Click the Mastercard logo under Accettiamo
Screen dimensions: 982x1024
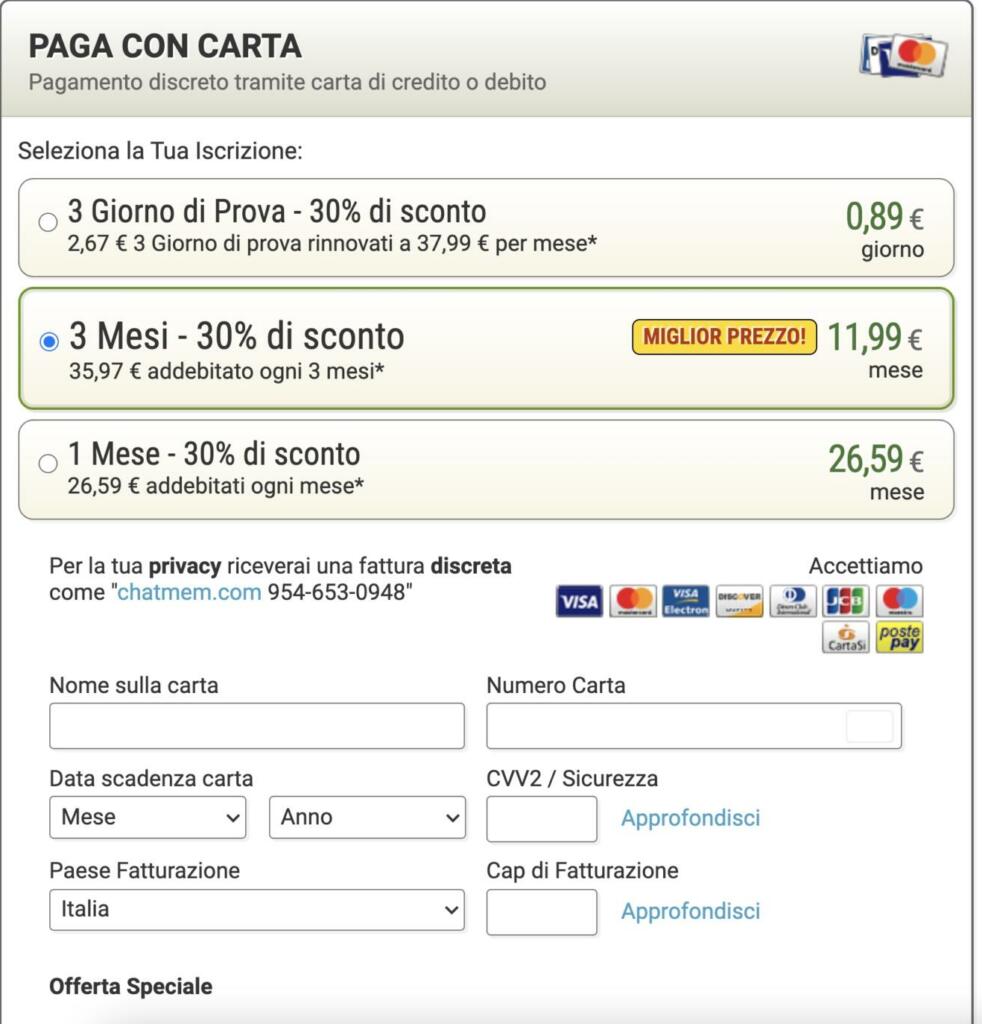coord(633,601)
